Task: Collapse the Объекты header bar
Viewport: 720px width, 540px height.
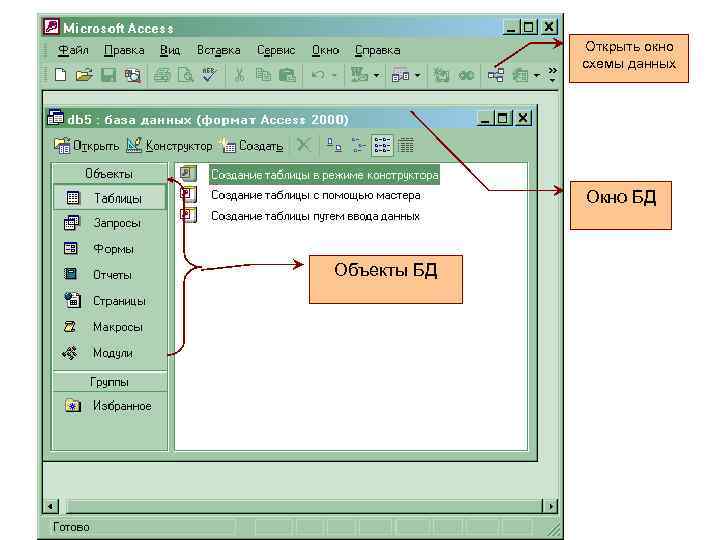Action: coord(109,174)
